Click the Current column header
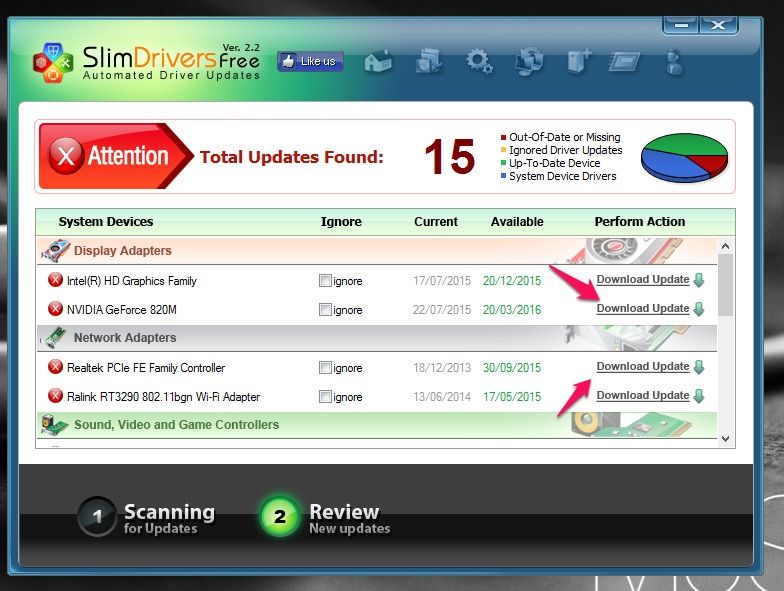This screenshot has height=591, width=784. pos(436,222)
